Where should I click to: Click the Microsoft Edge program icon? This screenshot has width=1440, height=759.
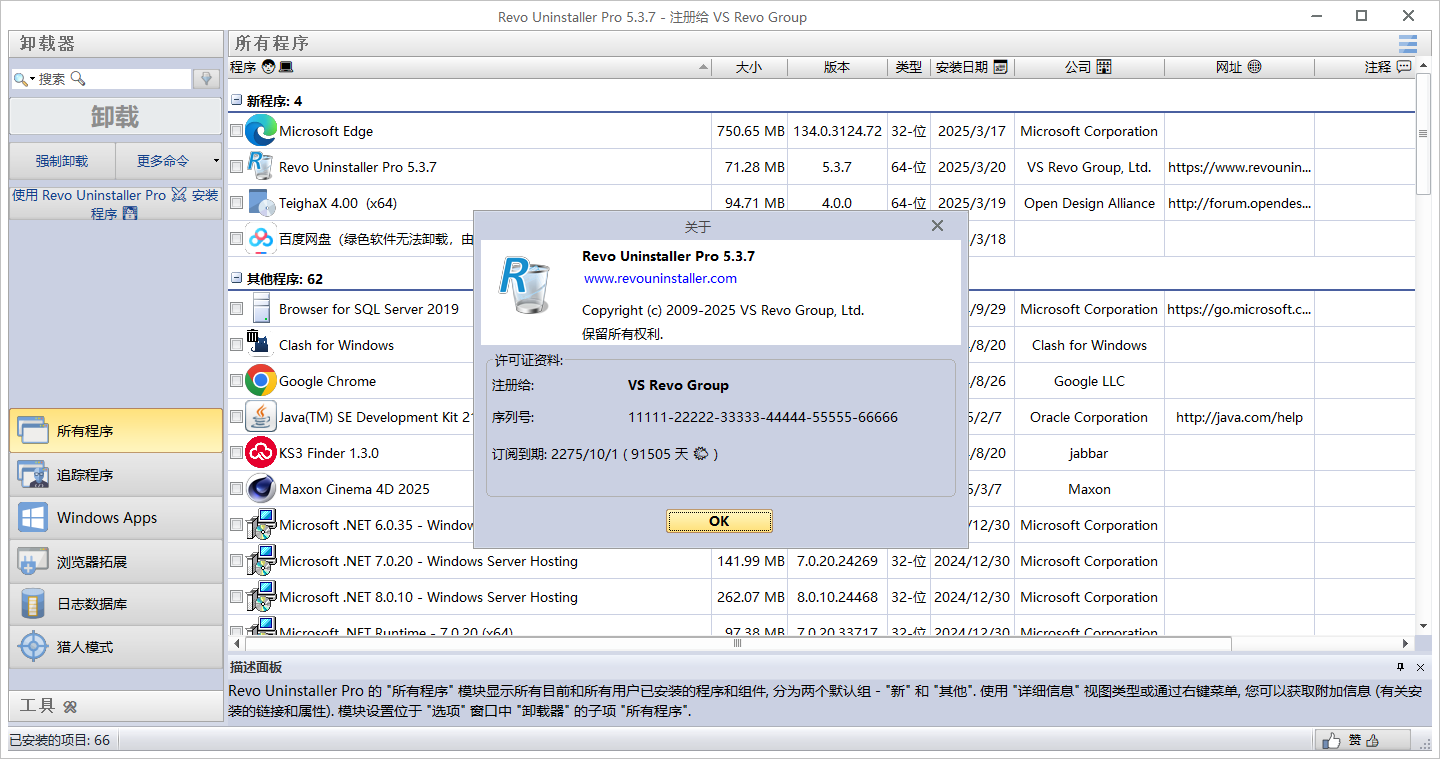[x=261, y=131]
